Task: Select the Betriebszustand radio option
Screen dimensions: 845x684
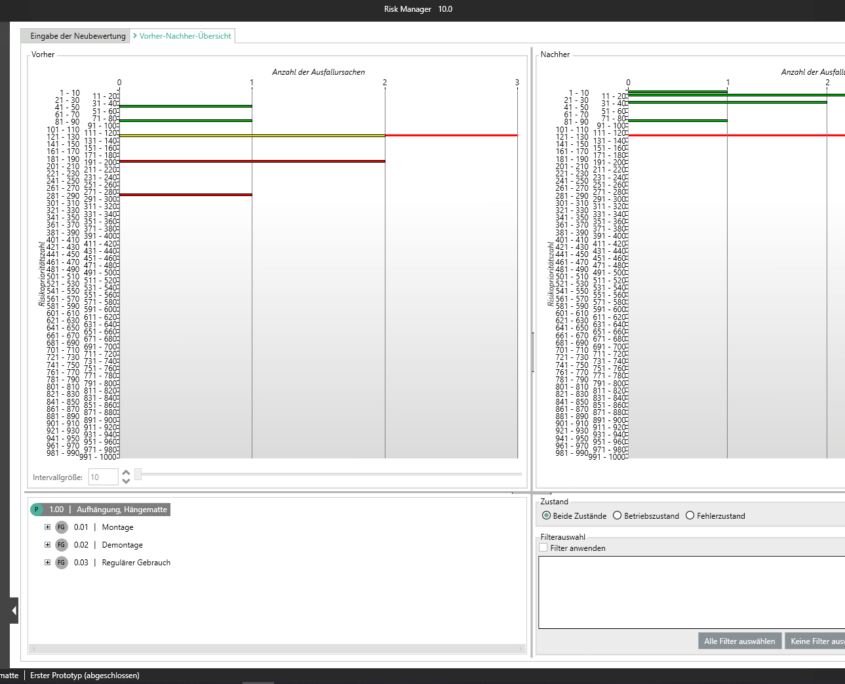Action: pos(616,516)
